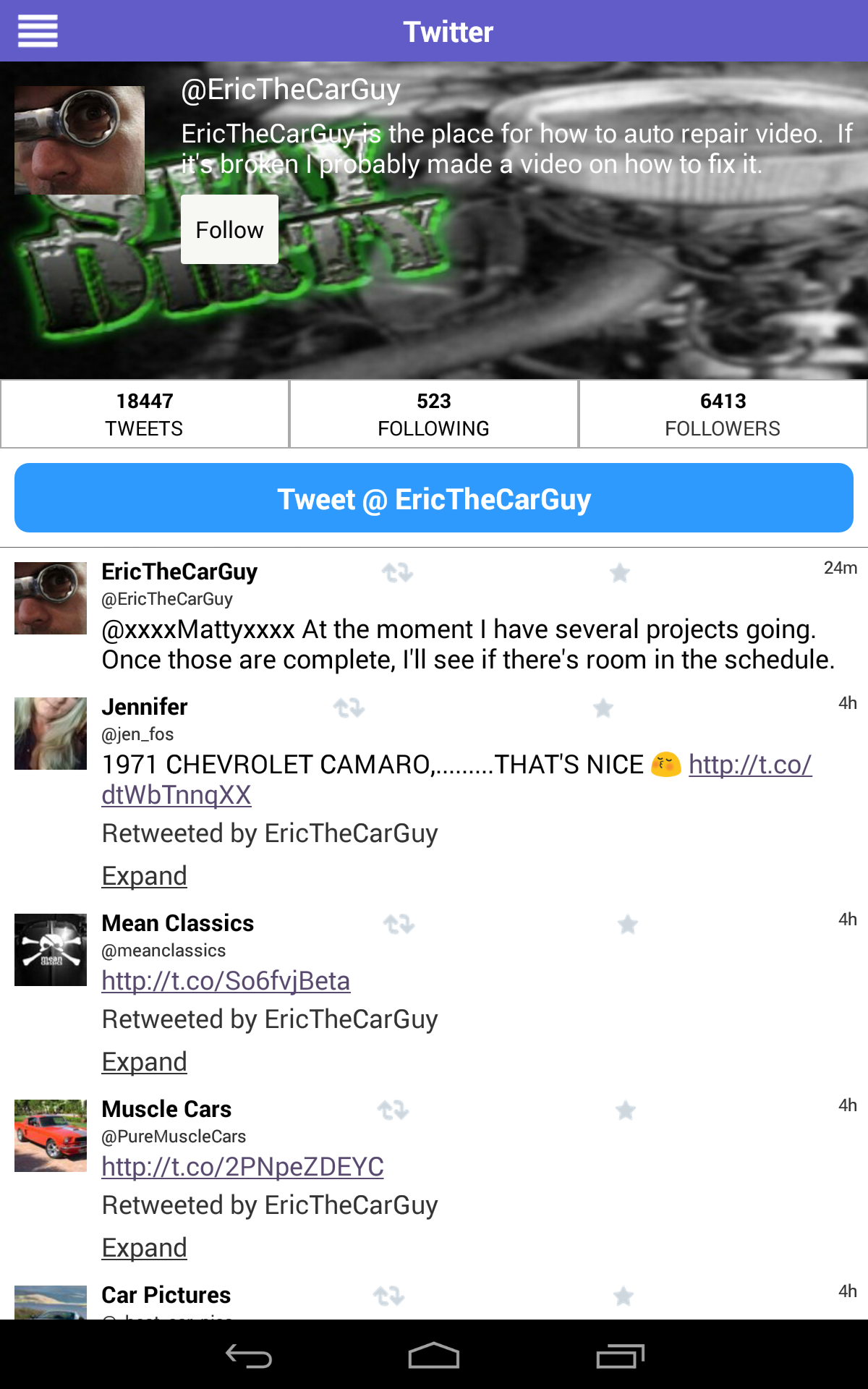Tap the Android back navigation icon
Screen dimensions: 868x1389
tap(248, 1356)
